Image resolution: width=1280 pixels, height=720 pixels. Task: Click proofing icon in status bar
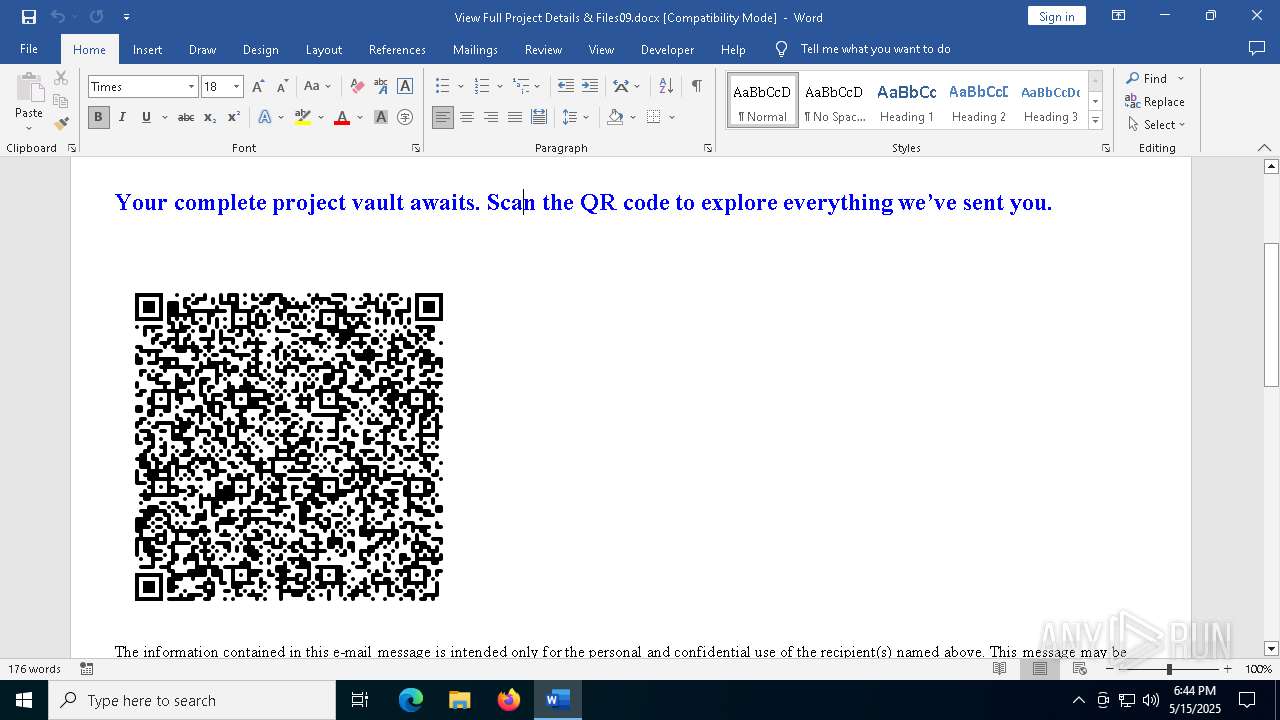coord(87,669)
